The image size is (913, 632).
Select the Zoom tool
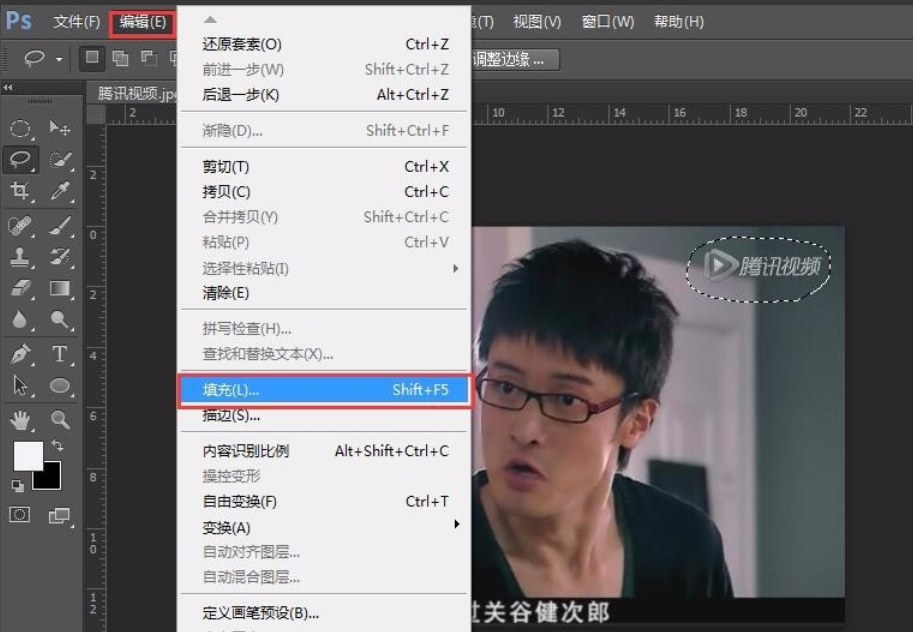point(59,420)
